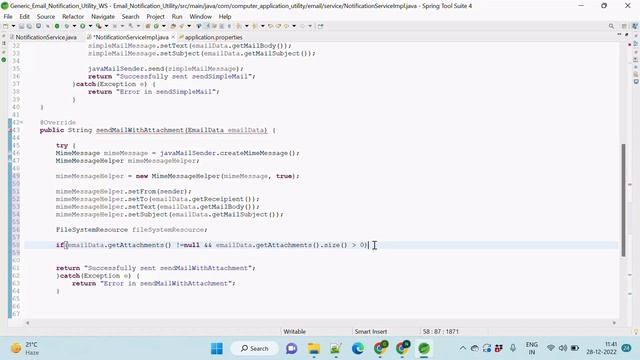This screenshot has width=640, height=360.
Task: Click the tip lightbulb icon in status bar
Action: pyautogui.click(x=636, y=331)
